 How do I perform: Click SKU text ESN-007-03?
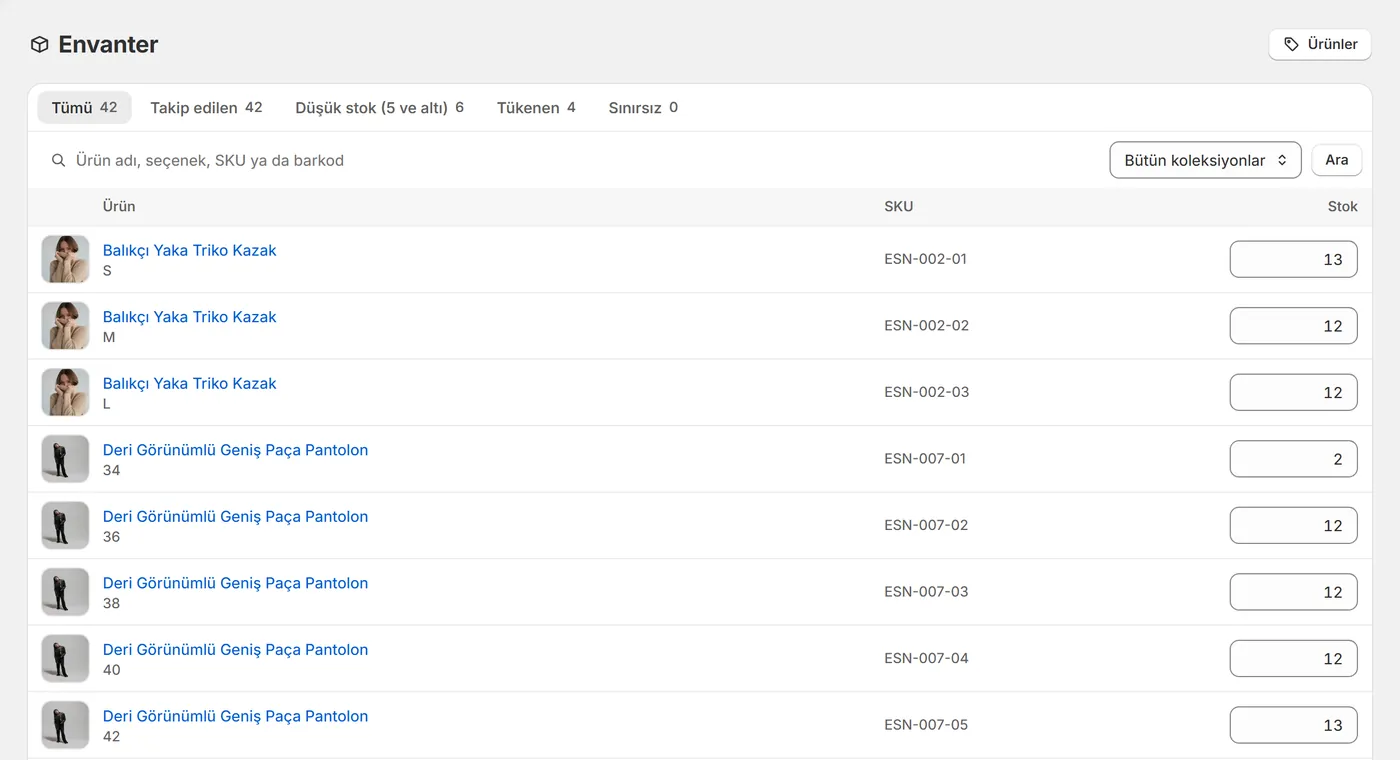click(926, 592)
